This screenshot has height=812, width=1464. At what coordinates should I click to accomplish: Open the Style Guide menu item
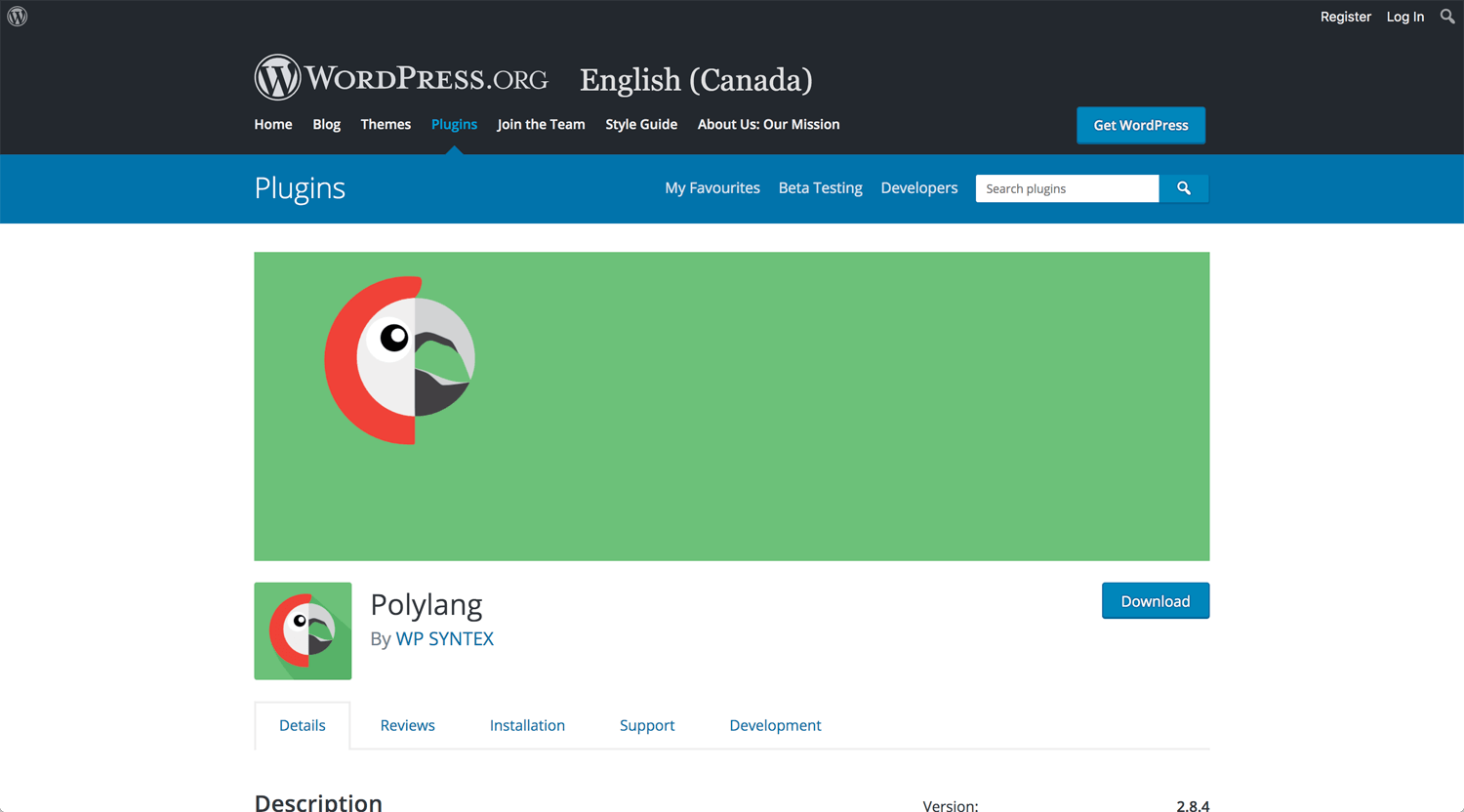tap(641, 124)
